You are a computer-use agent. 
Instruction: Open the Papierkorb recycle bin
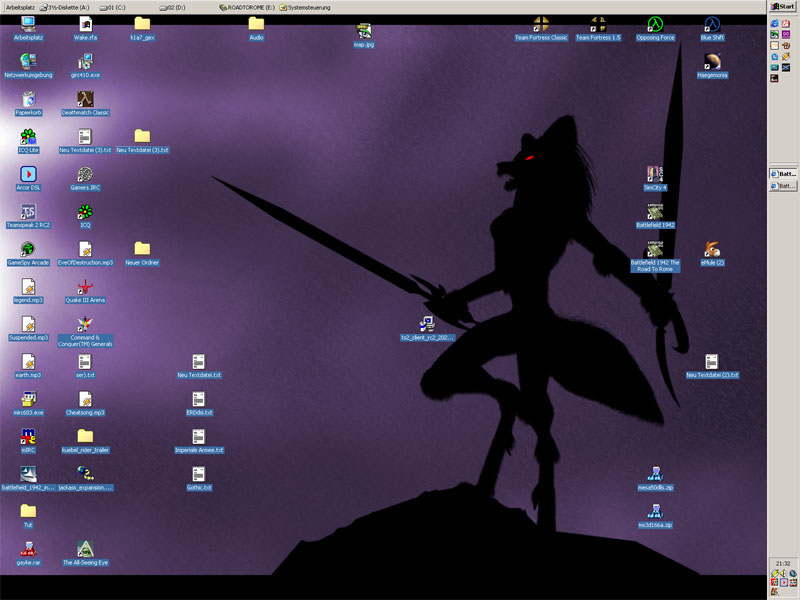tap(28, 104)
